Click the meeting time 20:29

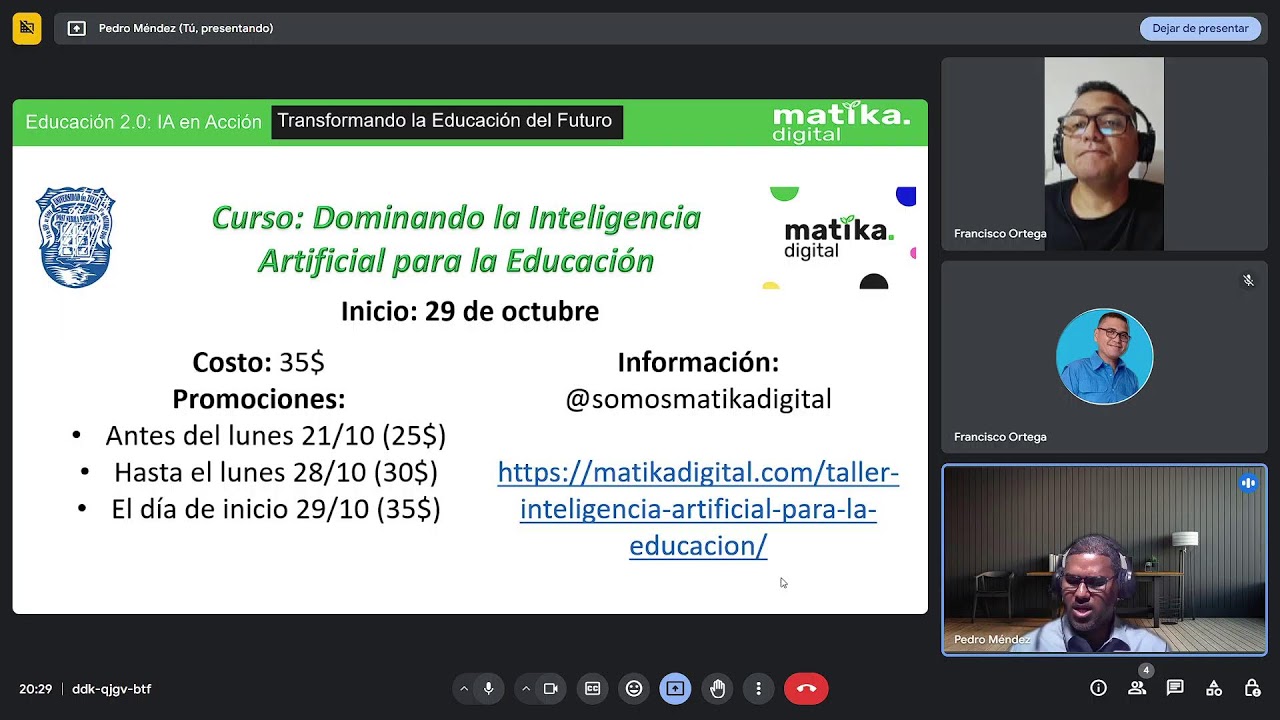point(35,689)
